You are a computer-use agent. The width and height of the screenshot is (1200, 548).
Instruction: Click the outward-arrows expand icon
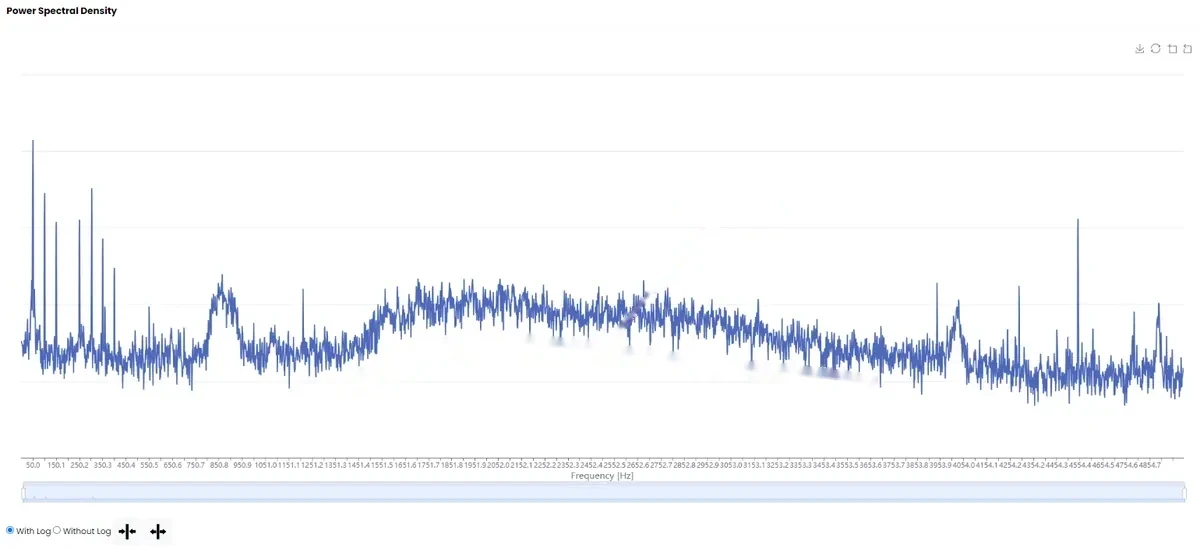tap(158, 532)
